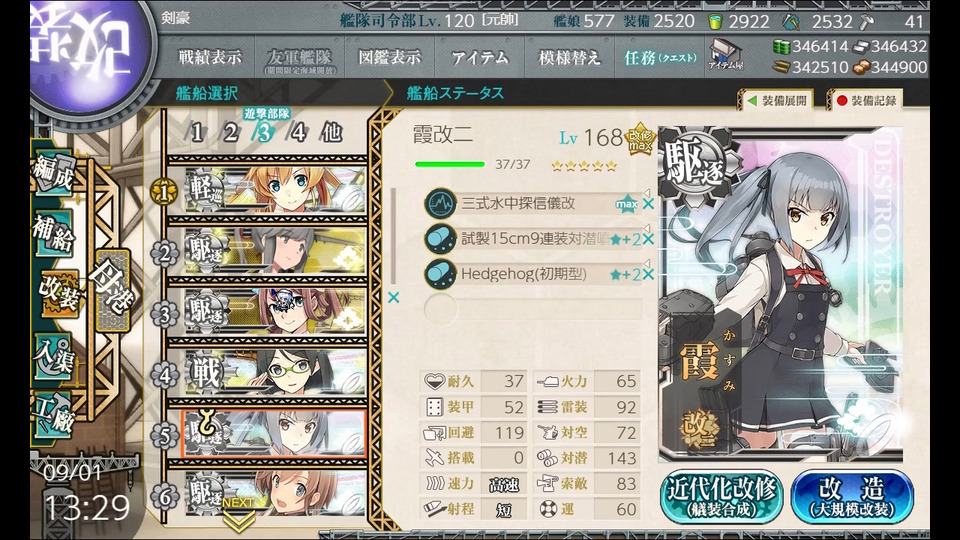This screenshot has height=540, width=960.
Task: Select the 入渠 docking side icon
Action: 54,358
